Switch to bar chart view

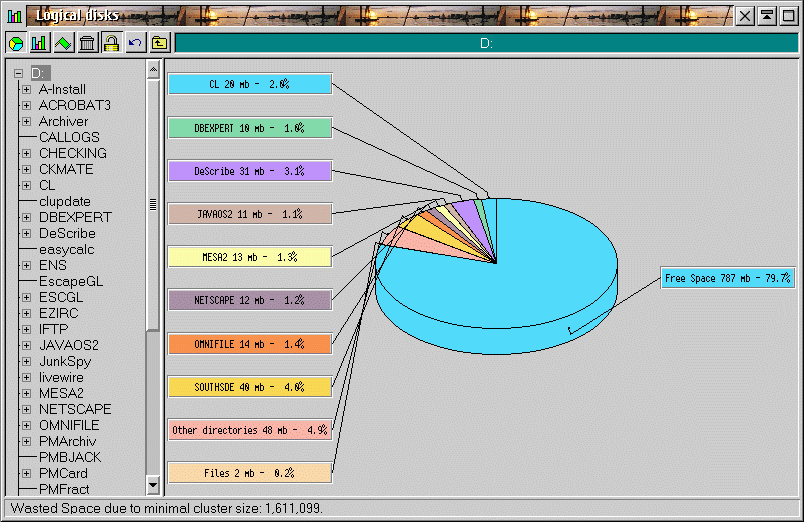39,43
